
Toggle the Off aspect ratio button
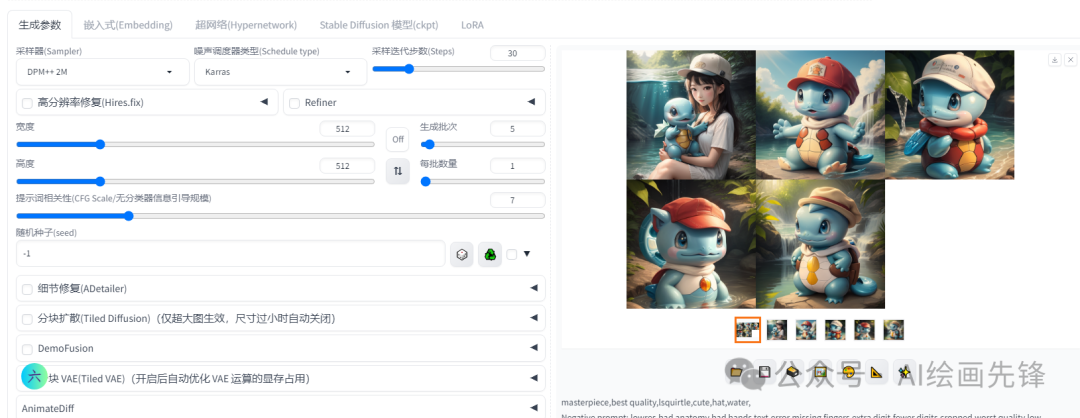point(397,139)
